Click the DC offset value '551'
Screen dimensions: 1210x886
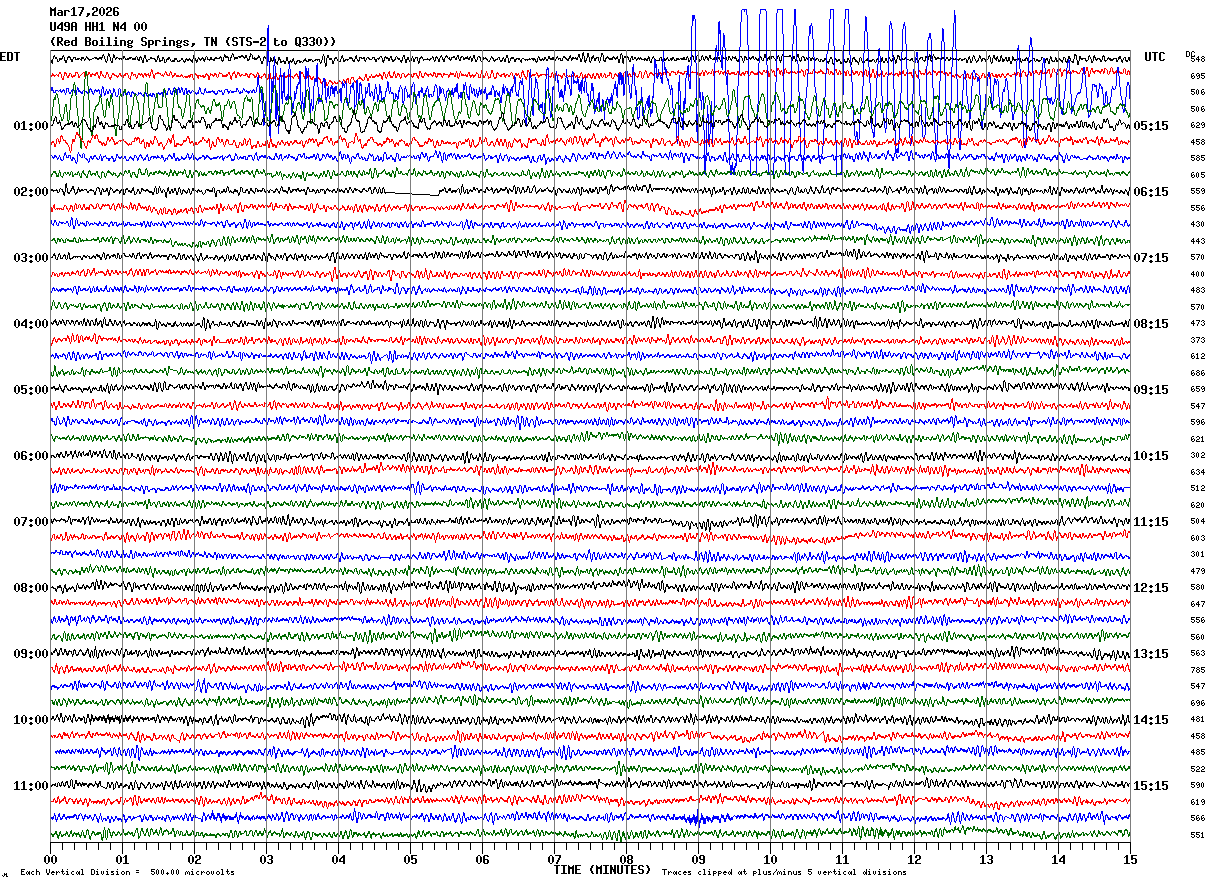pos(1197,835)
